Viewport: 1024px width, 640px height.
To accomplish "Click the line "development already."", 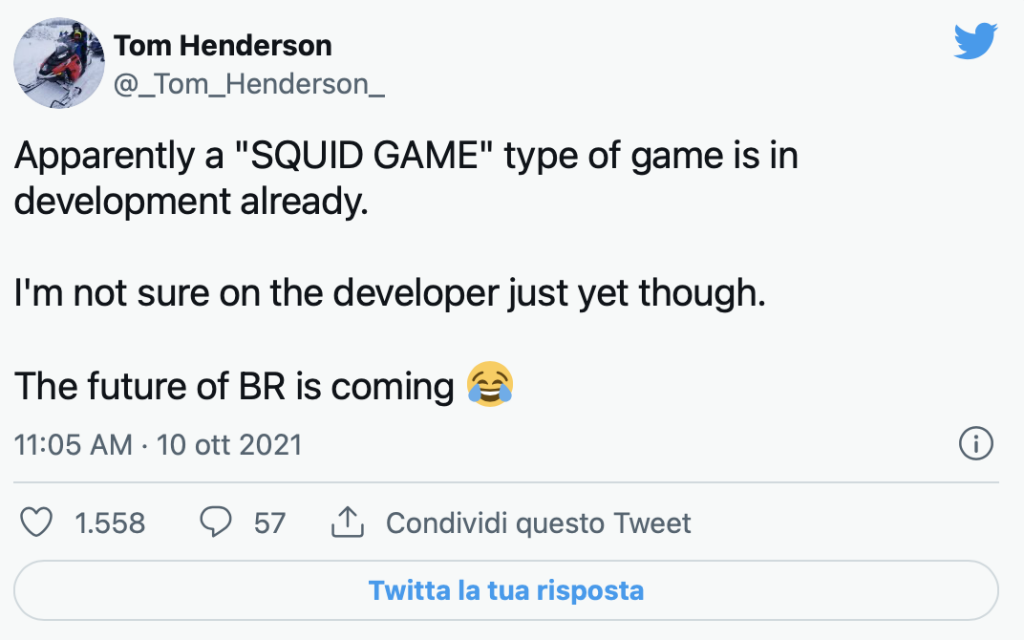I will pyautogui.click(x=191, y=200).
